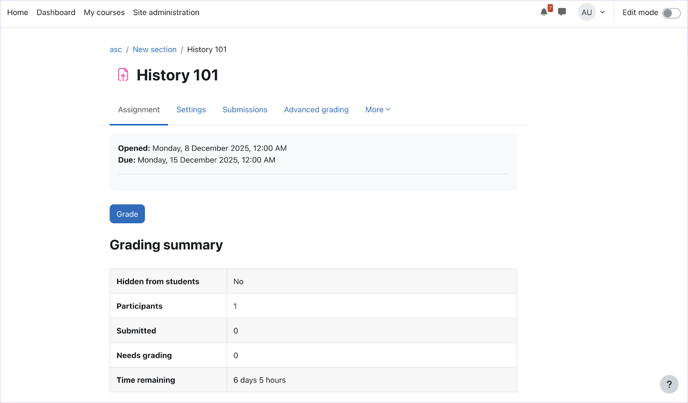
Task: Open the messaging chat bubble icon
Action: coord(562,13)
